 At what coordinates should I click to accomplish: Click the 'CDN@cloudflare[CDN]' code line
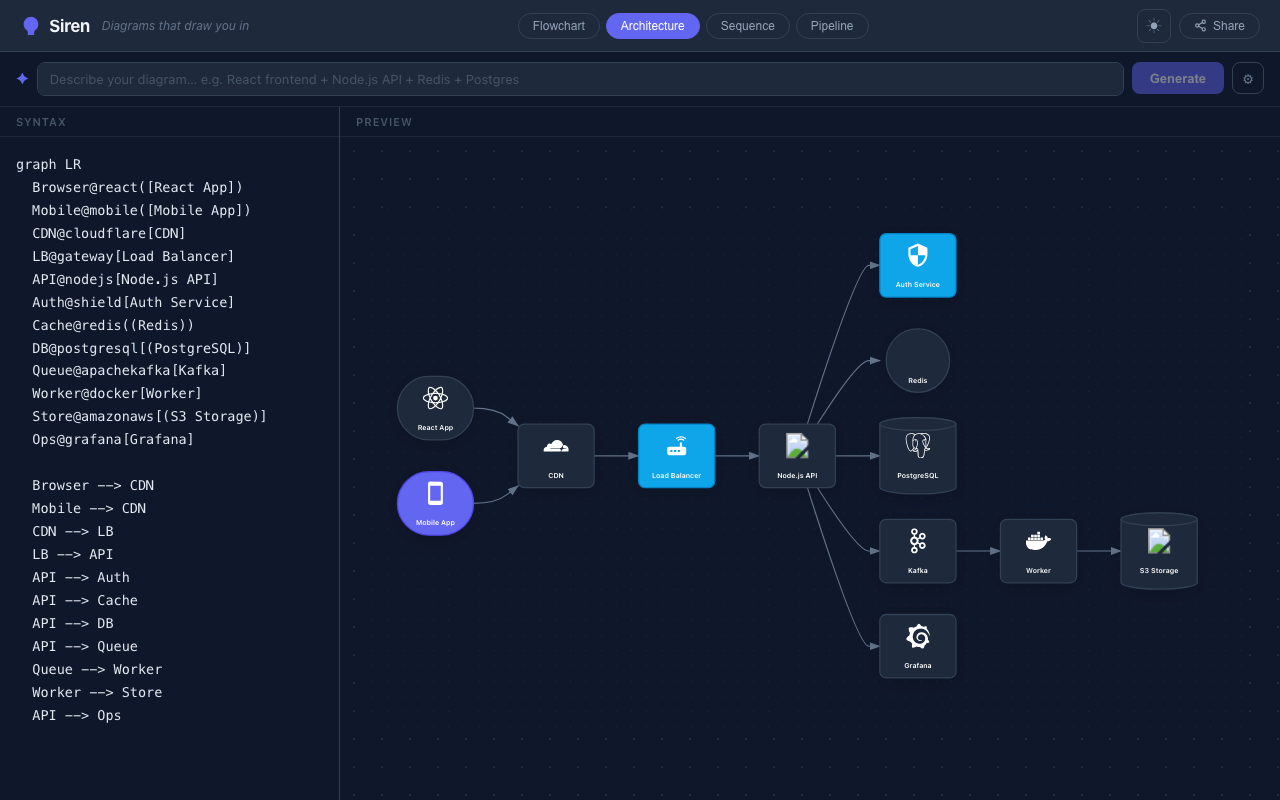click(109, 233)
